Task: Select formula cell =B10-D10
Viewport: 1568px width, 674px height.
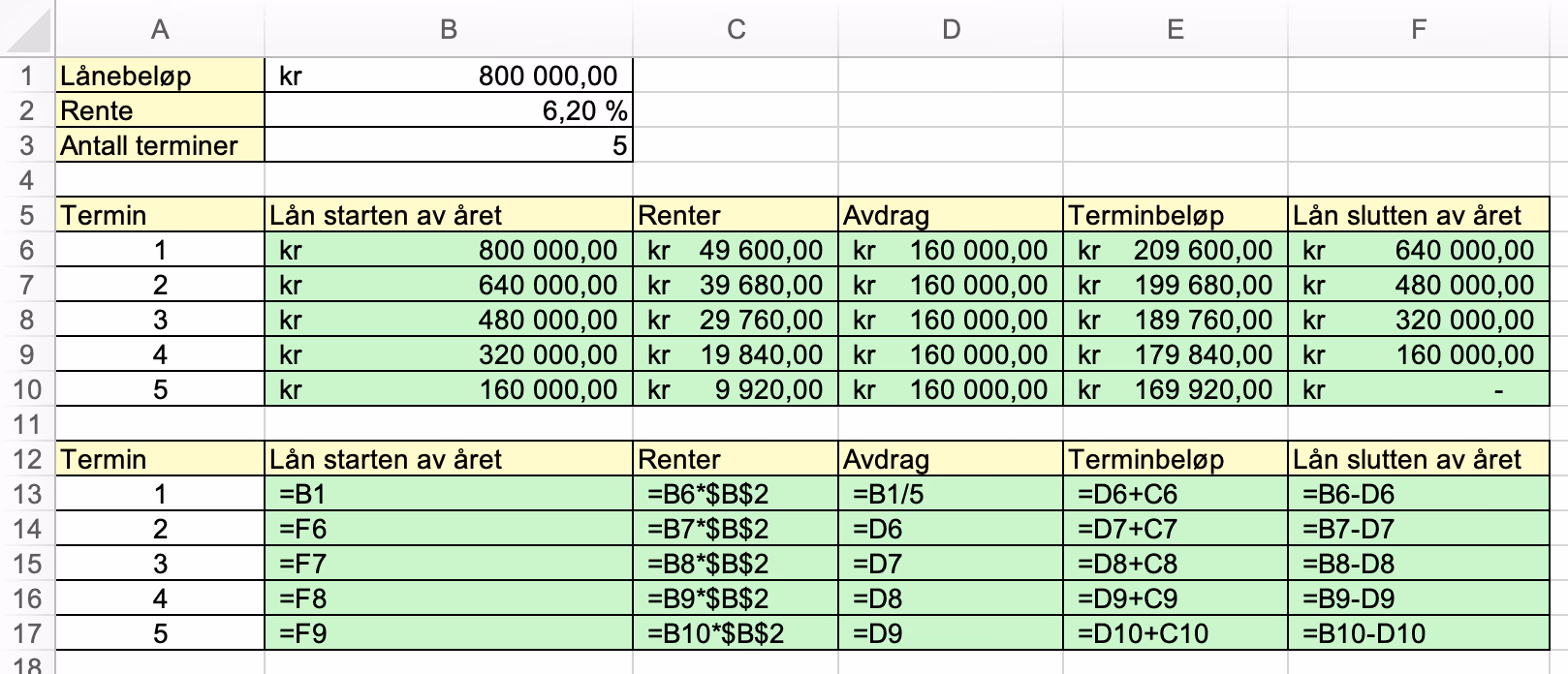Action: point(1419,633)
